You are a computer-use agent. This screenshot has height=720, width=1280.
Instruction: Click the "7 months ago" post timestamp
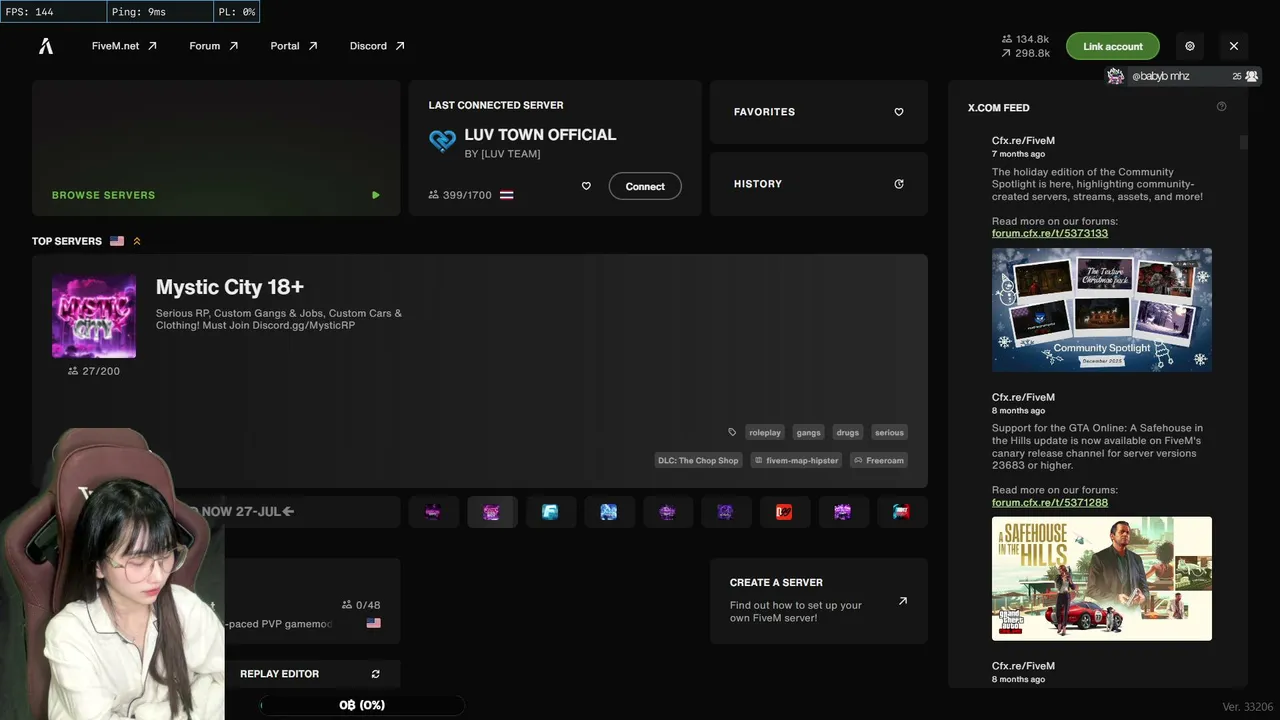pyautogui.click(x=1018, y=154)
